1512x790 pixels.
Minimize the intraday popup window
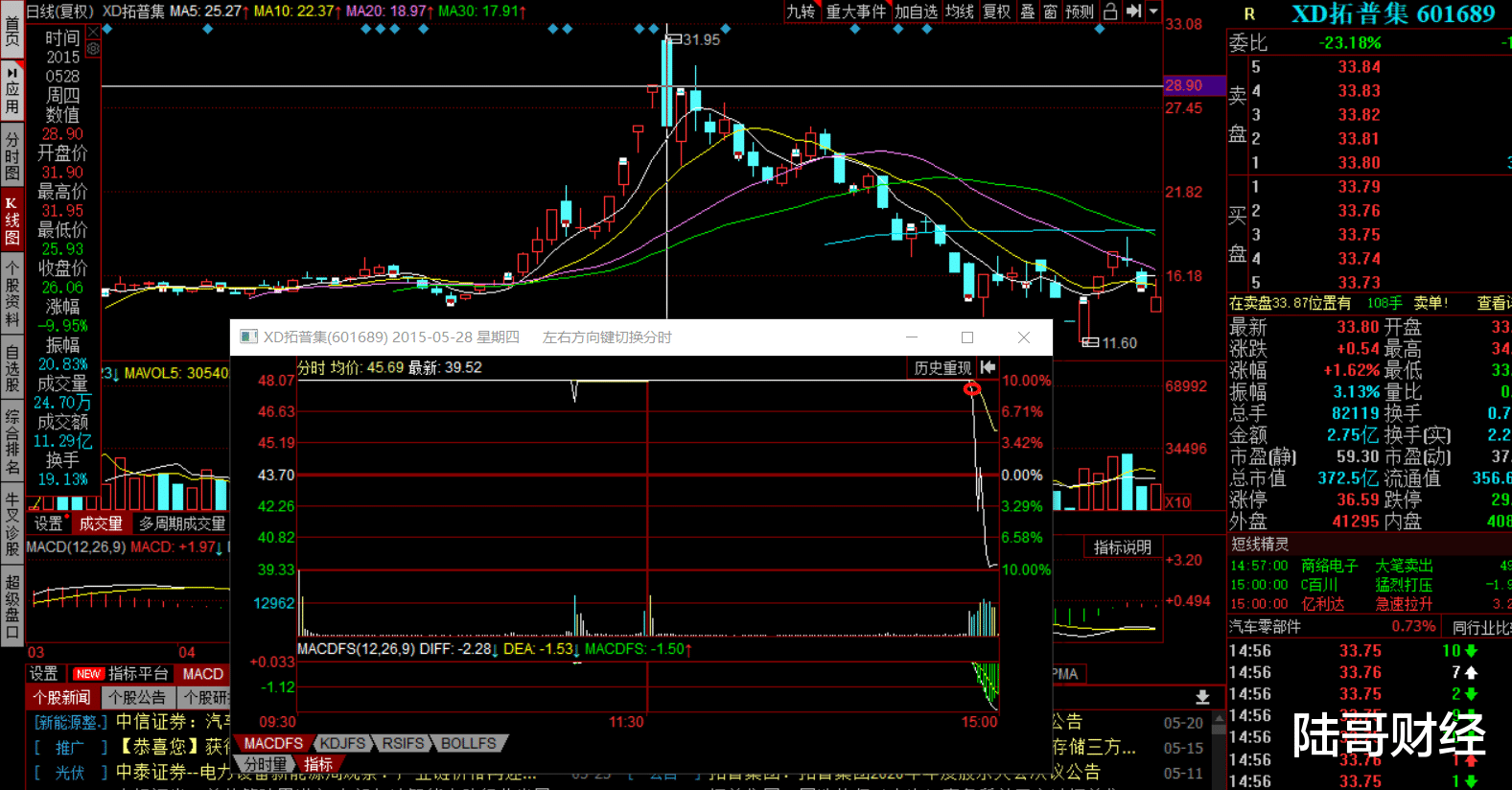tap(912, 337)
